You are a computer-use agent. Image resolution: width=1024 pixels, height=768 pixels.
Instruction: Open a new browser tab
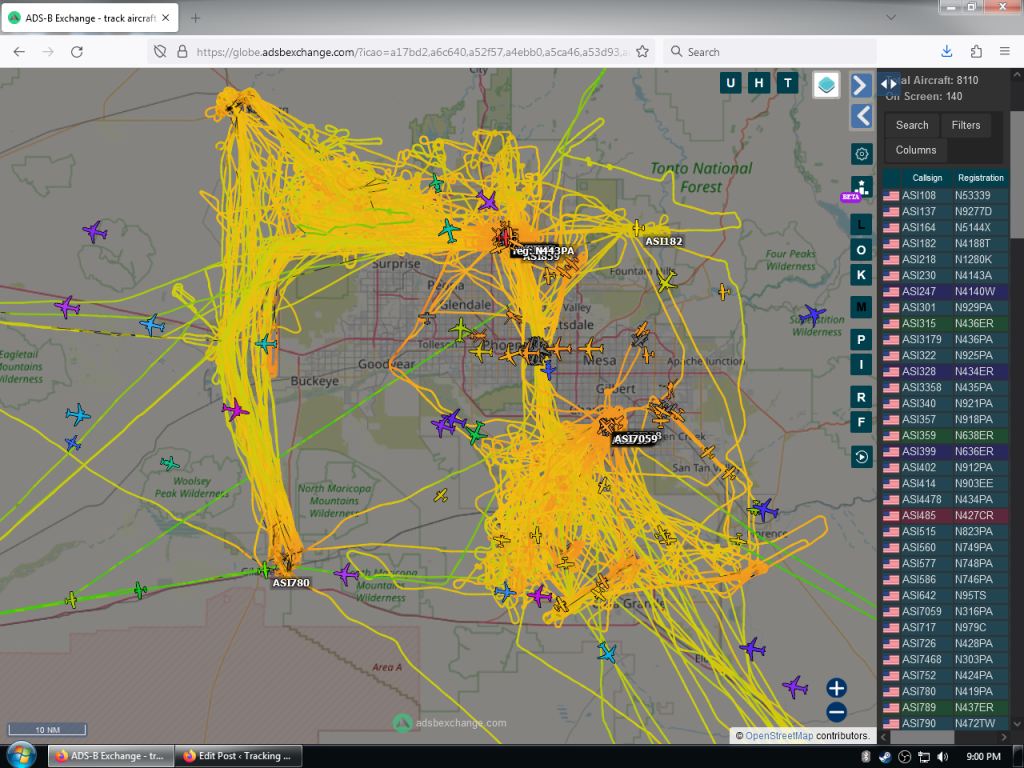tap(195, 18)
